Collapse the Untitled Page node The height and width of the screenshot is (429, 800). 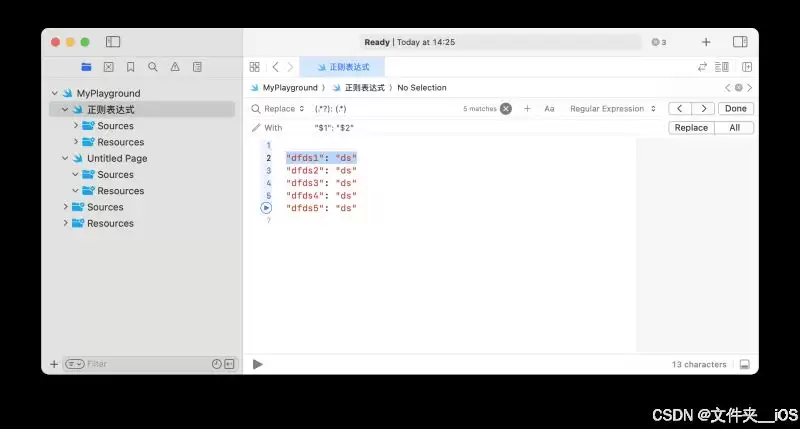click(x=65, y=158)
